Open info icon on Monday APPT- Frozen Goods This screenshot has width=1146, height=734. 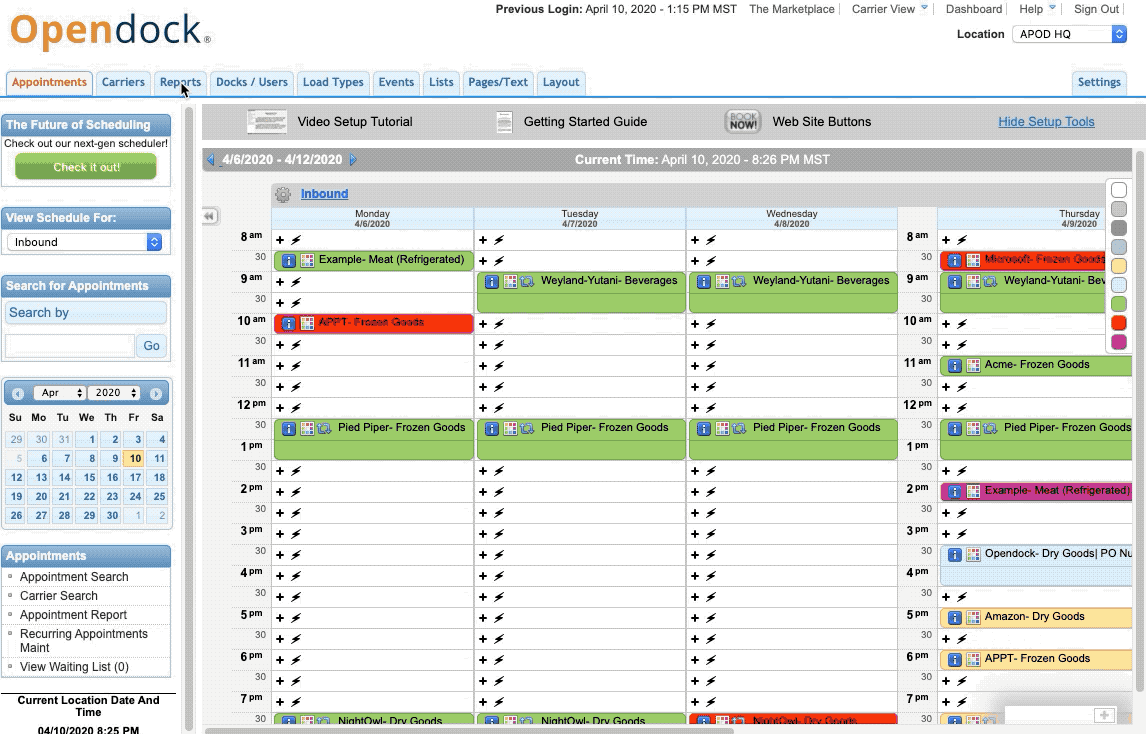point(289,323)
